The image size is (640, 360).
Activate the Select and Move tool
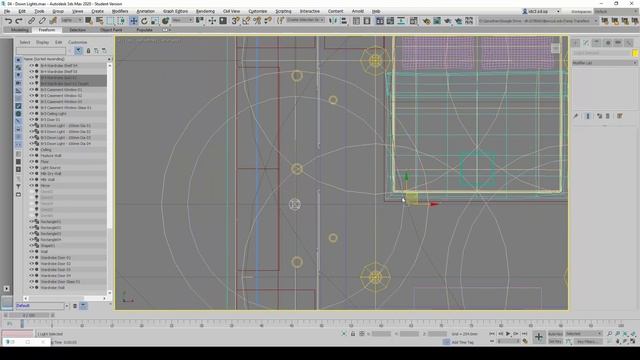[x=133, y=20]
